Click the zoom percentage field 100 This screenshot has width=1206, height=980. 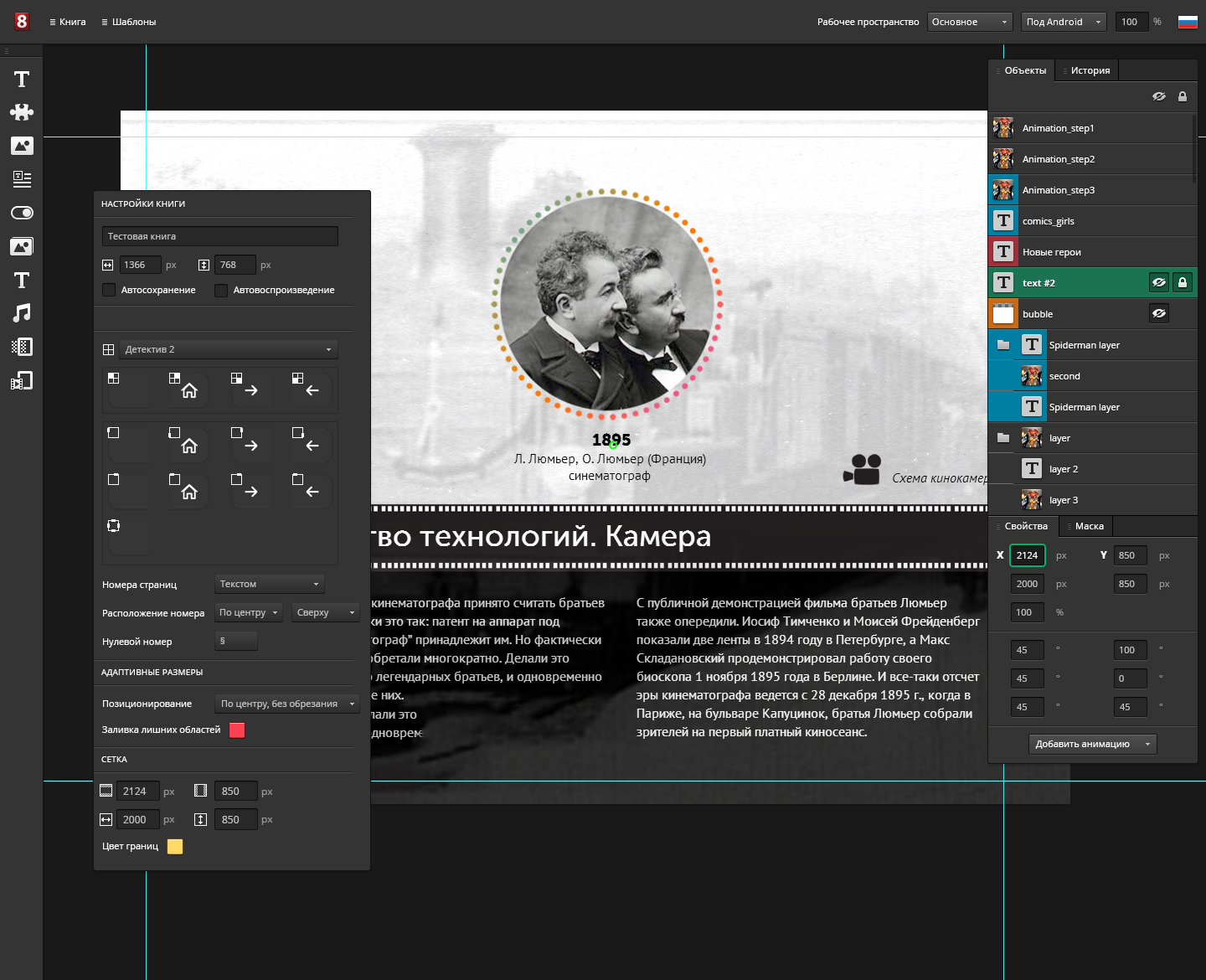(1131, 22)
